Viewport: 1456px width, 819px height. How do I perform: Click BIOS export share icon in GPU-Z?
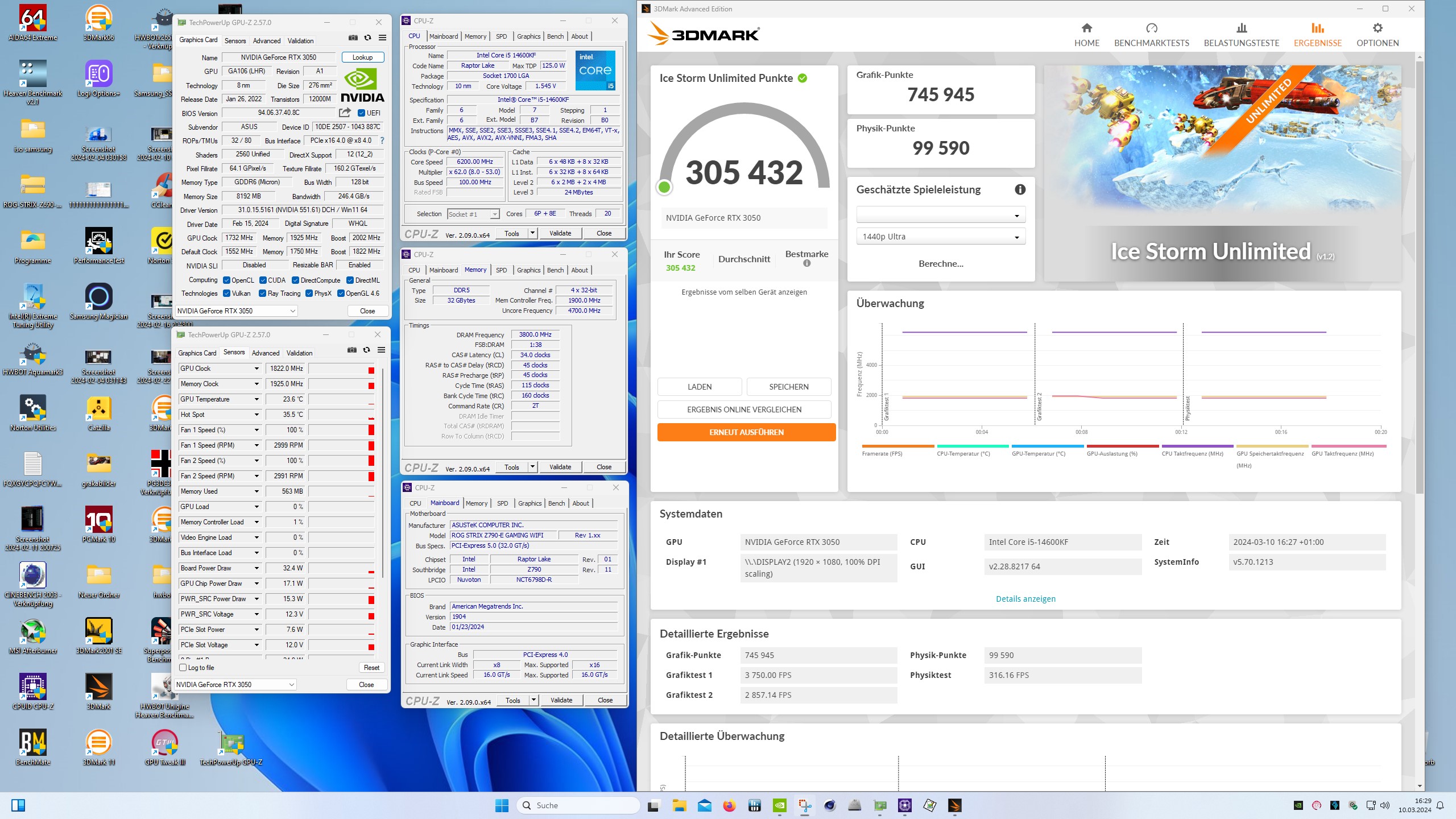(345, 113)
